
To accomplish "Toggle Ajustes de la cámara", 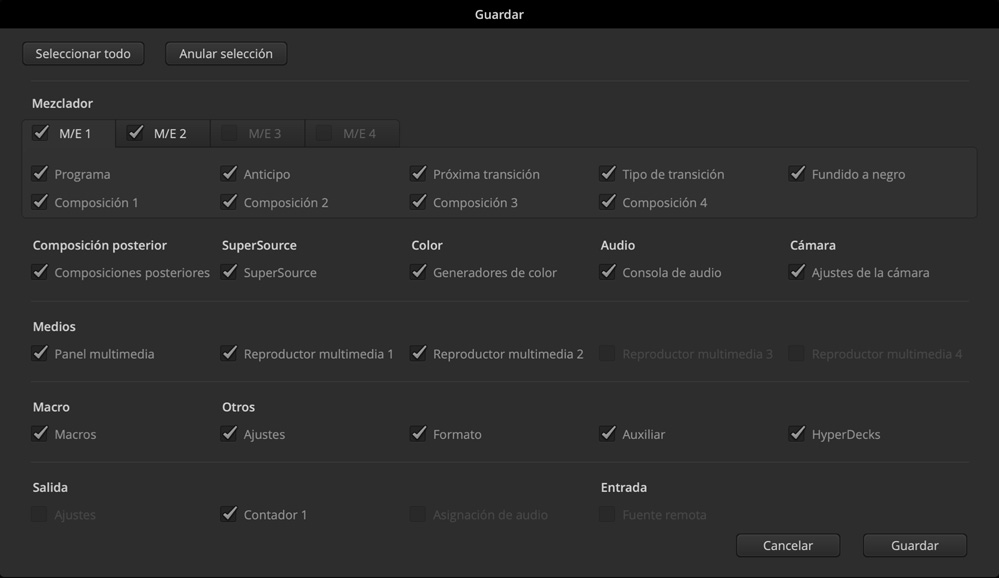I will coord(797,272).
